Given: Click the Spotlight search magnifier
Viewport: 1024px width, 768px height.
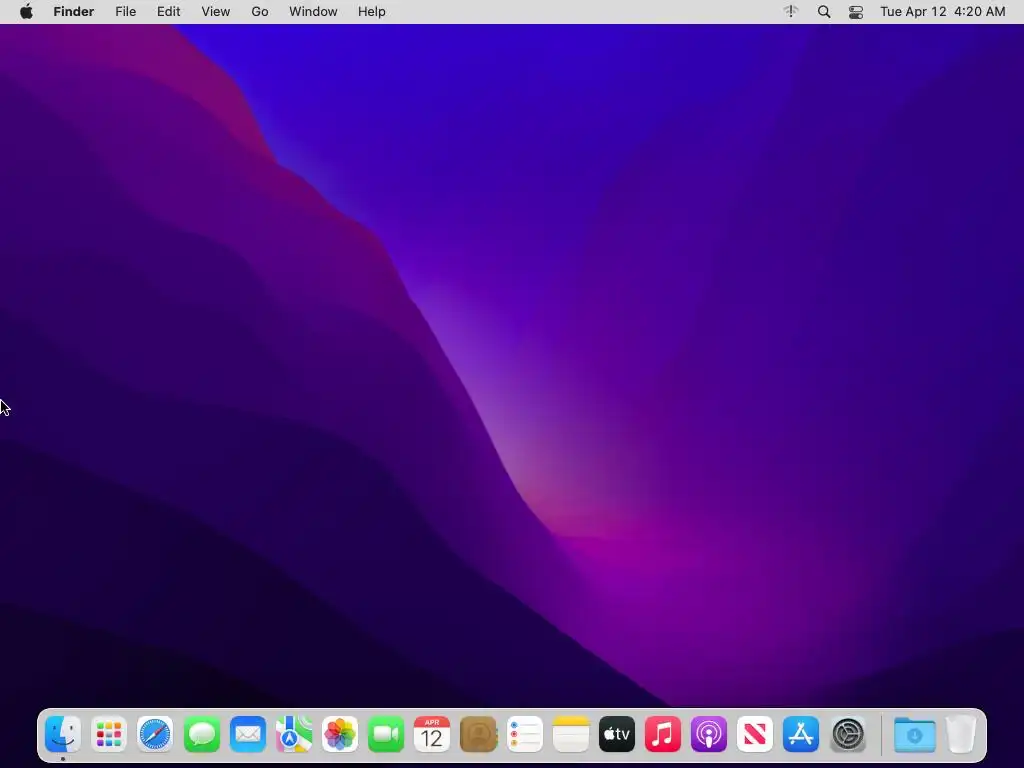Looking at the screenshot, I should coord(824,12).
